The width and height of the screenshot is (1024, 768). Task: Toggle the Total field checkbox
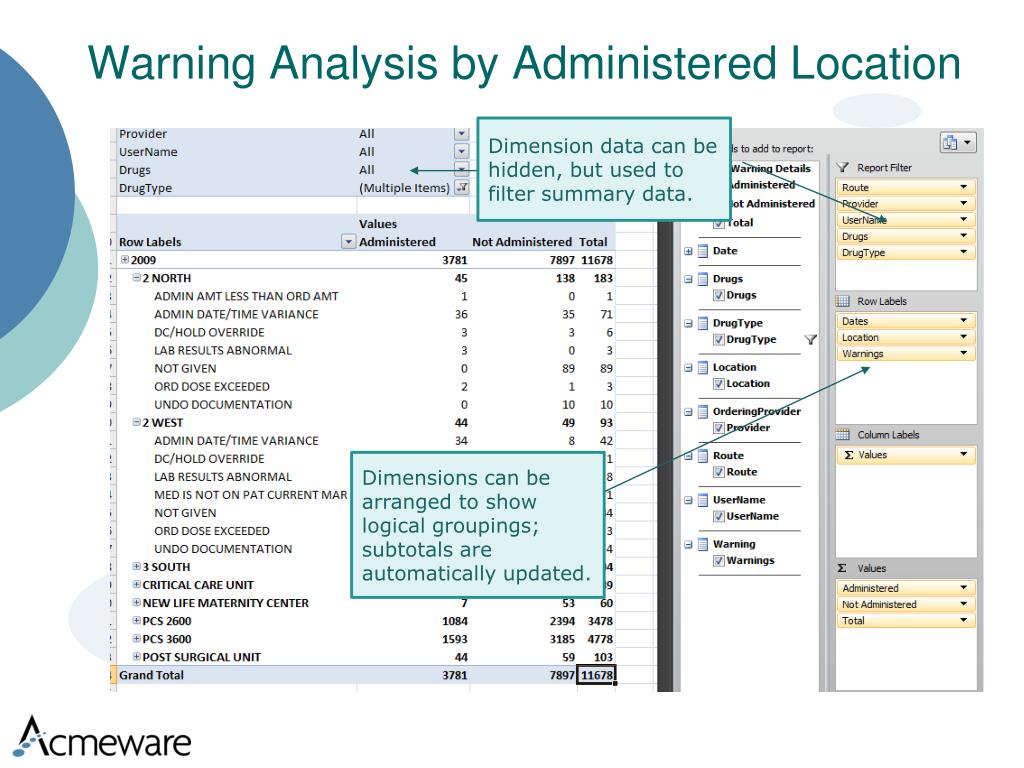click(719, 223)
